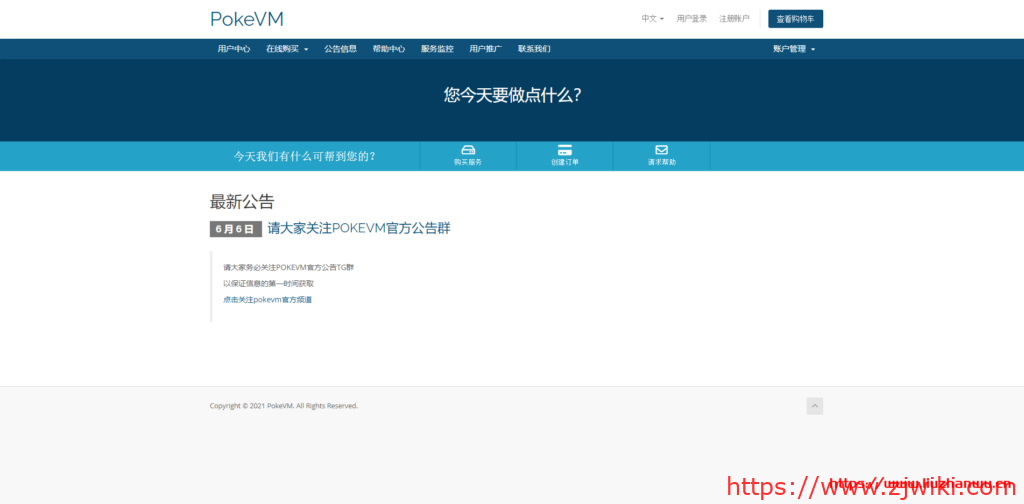
Task: Click the PokeVM logo
Action: 247,19
